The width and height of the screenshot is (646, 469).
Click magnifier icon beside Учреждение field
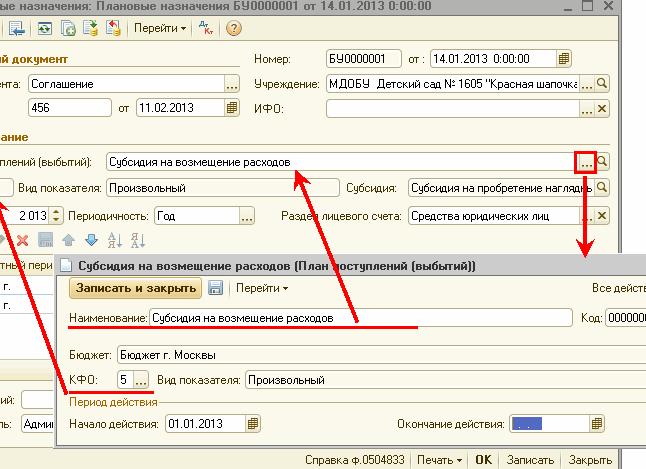click(602, 83)
